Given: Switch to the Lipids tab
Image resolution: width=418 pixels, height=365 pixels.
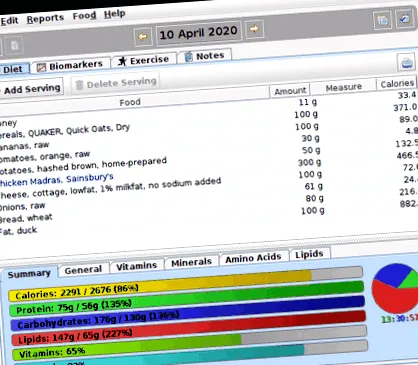Looking at the screenshot, I should 309,254.
